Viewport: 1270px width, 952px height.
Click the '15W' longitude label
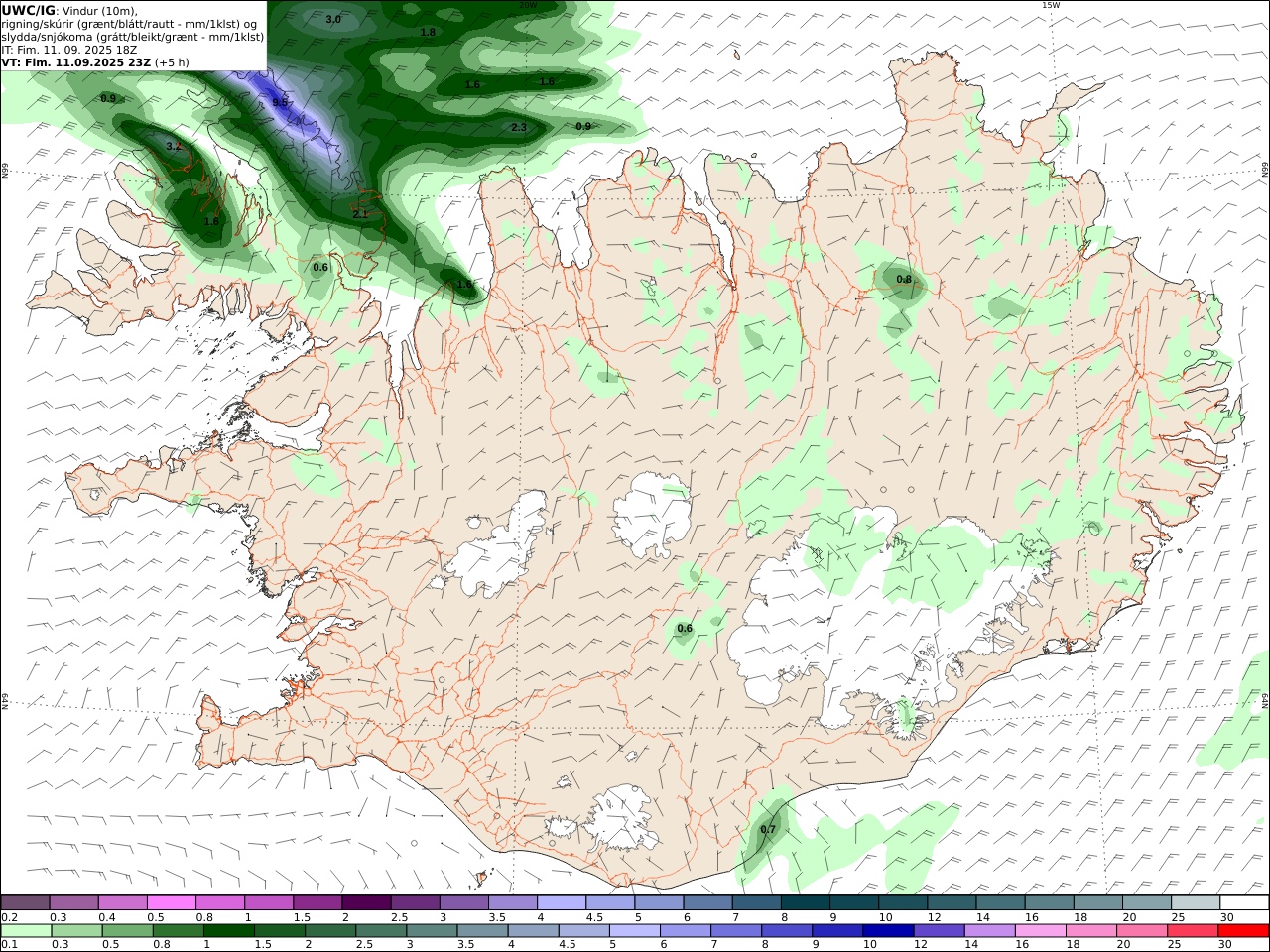[1051, 5]
